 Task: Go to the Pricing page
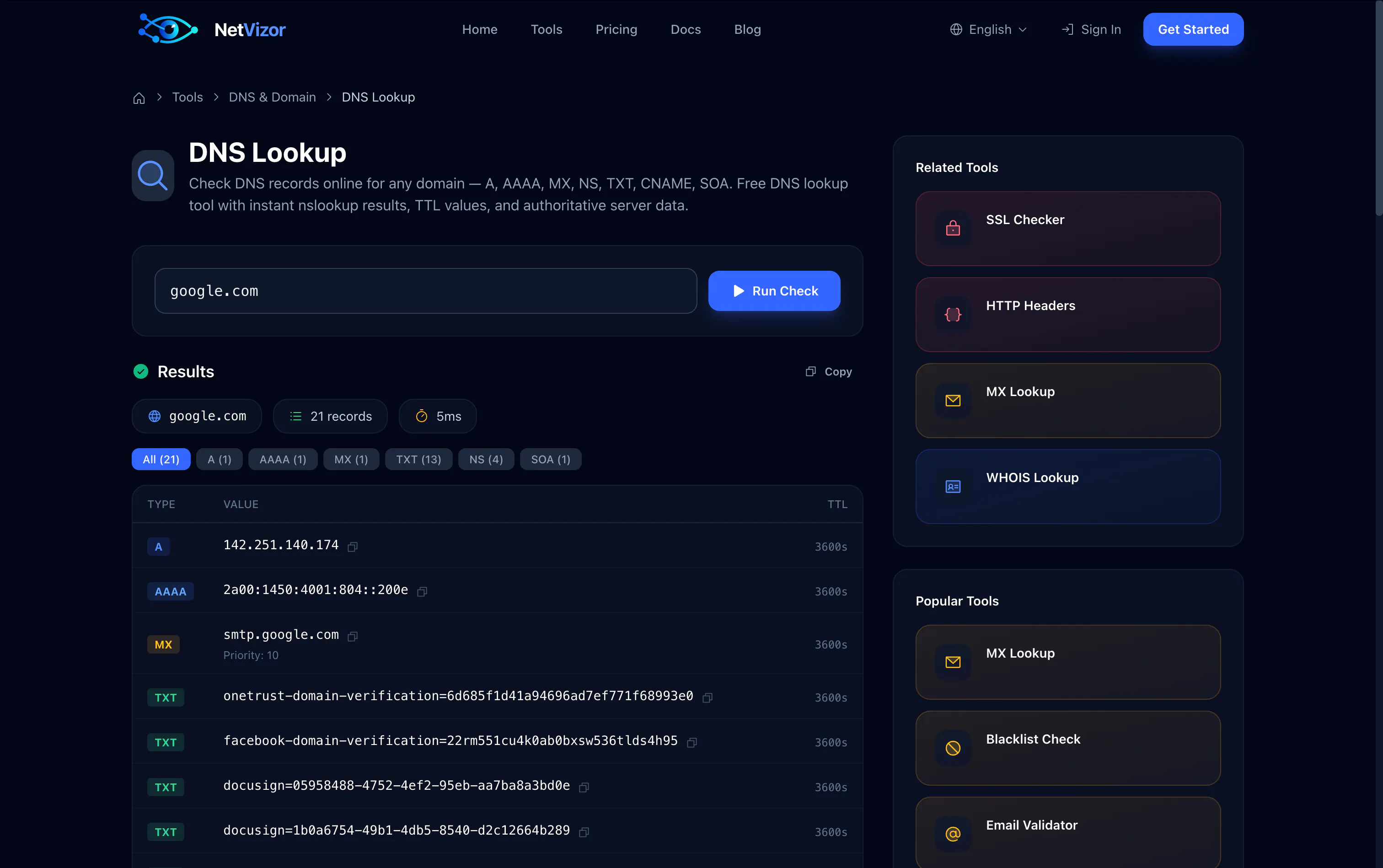tap(616, 29)
